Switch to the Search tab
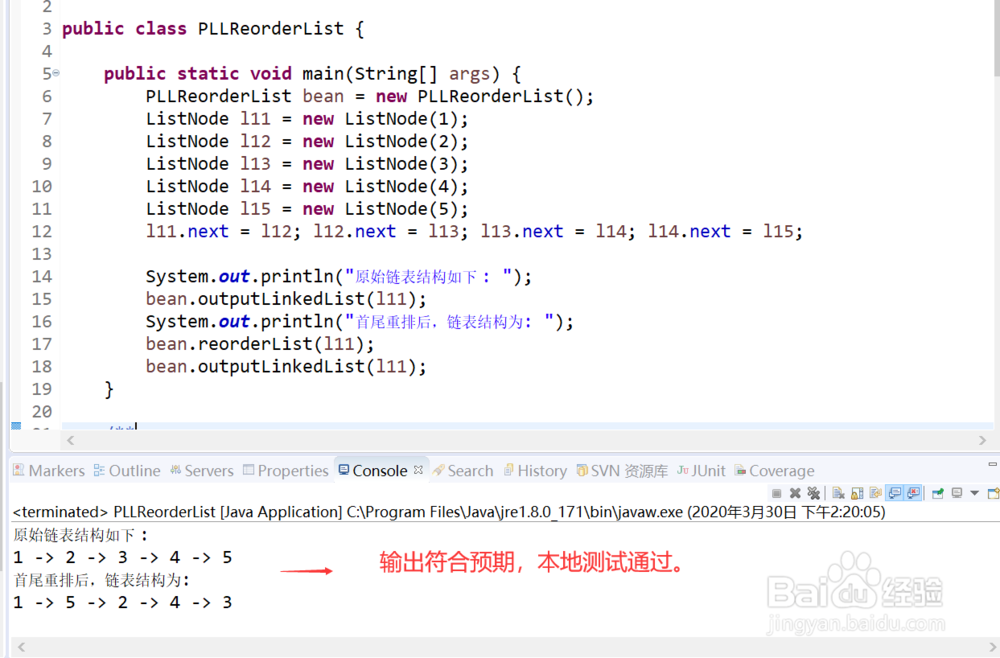Screen dimensions: 1000x658 point(463,471)
